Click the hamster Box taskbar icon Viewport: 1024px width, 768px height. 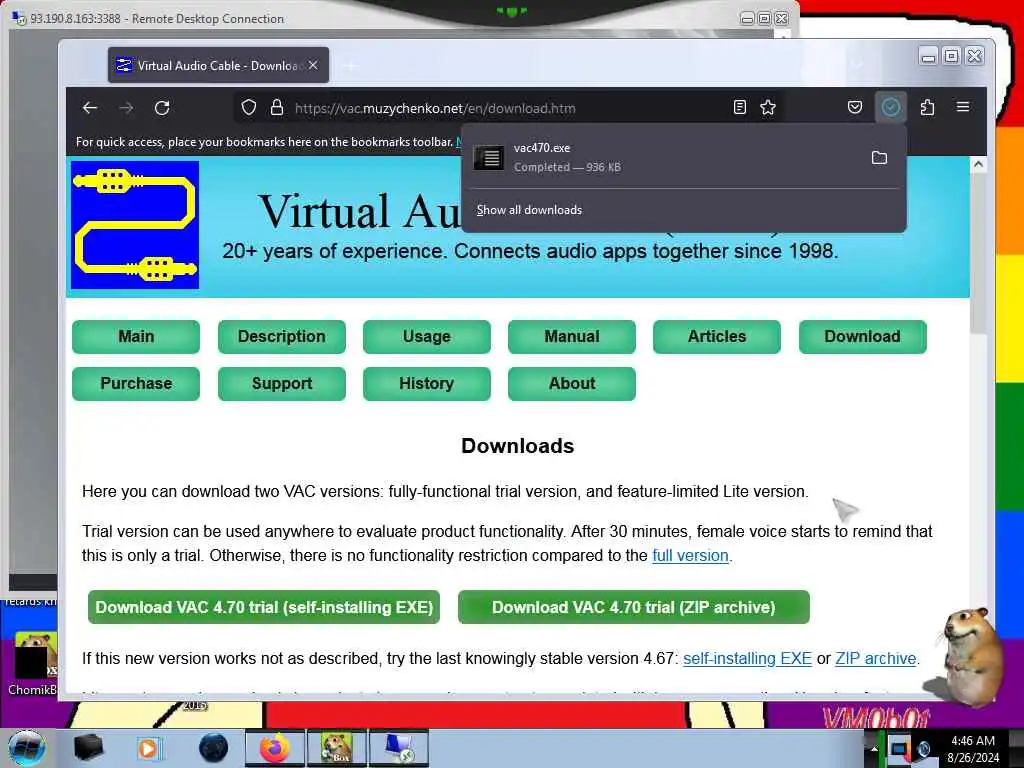pyautogui.click(x=337, y=748)
